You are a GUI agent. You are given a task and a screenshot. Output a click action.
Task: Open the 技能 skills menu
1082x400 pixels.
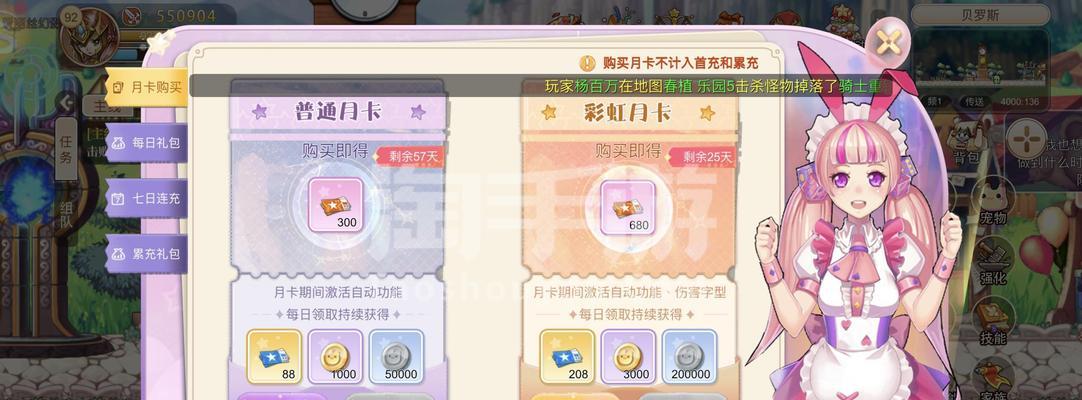click(x=993, y=321)
